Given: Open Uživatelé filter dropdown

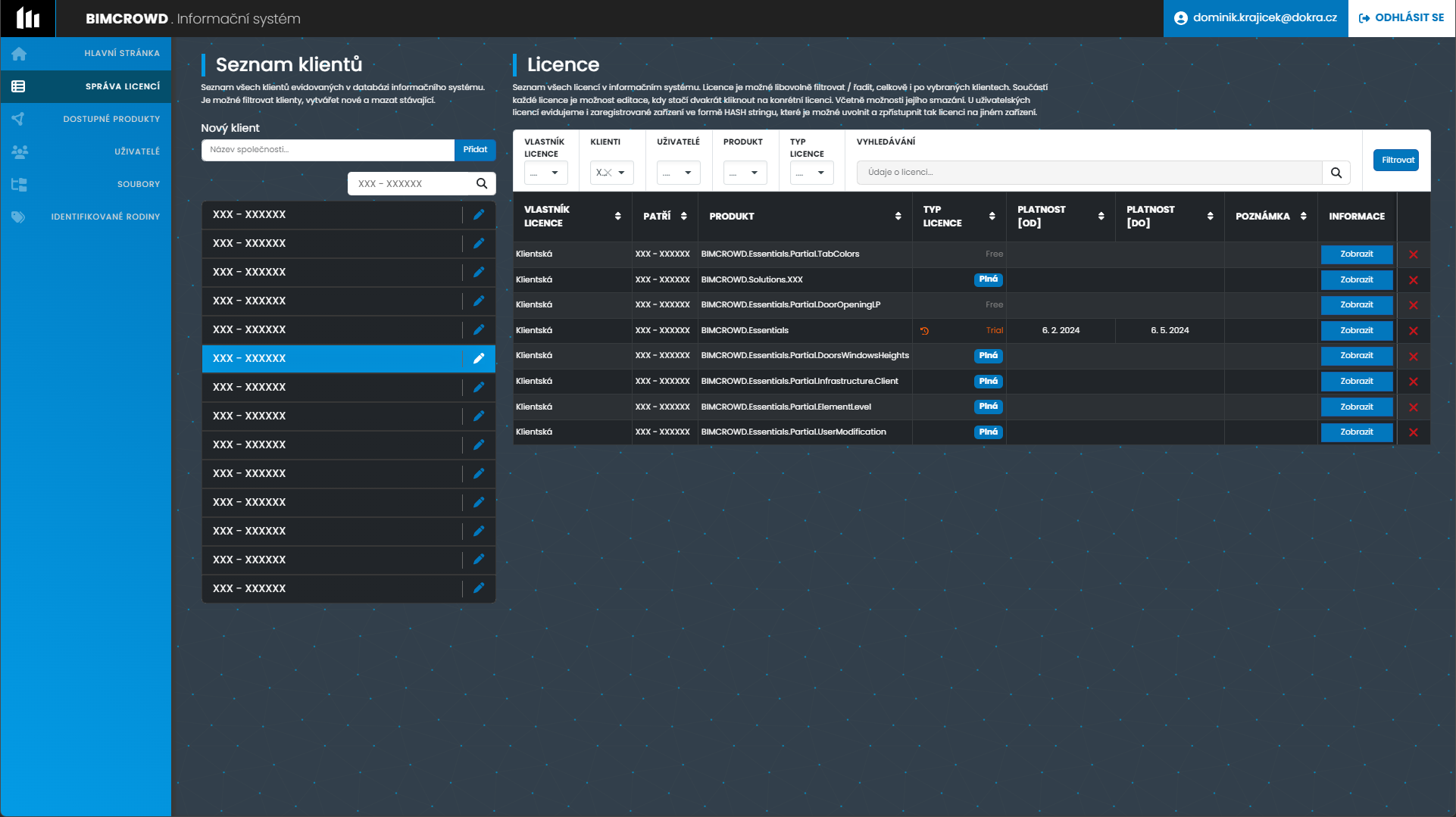Looking at the screenshot, I should coord(679,173).
